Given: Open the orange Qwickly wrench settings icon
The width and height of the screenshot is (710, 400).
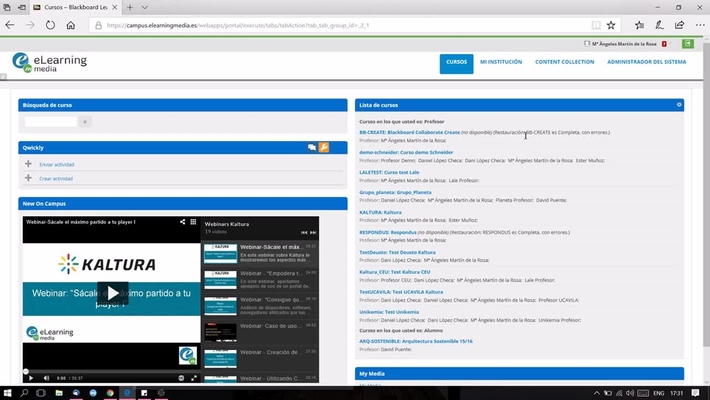Looking at the screenshot, I should click(x=324, y=147).
